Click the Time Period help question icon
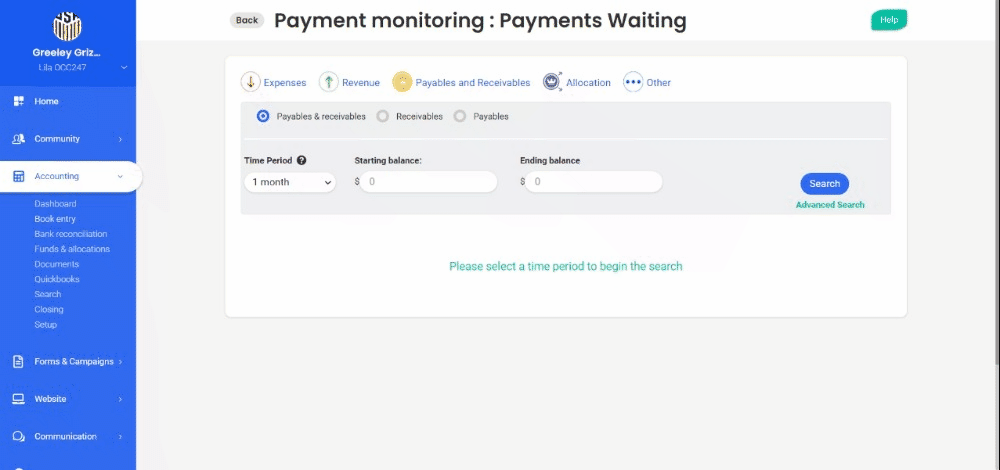This screenshot has width=1000, height=470. point(301,160)
